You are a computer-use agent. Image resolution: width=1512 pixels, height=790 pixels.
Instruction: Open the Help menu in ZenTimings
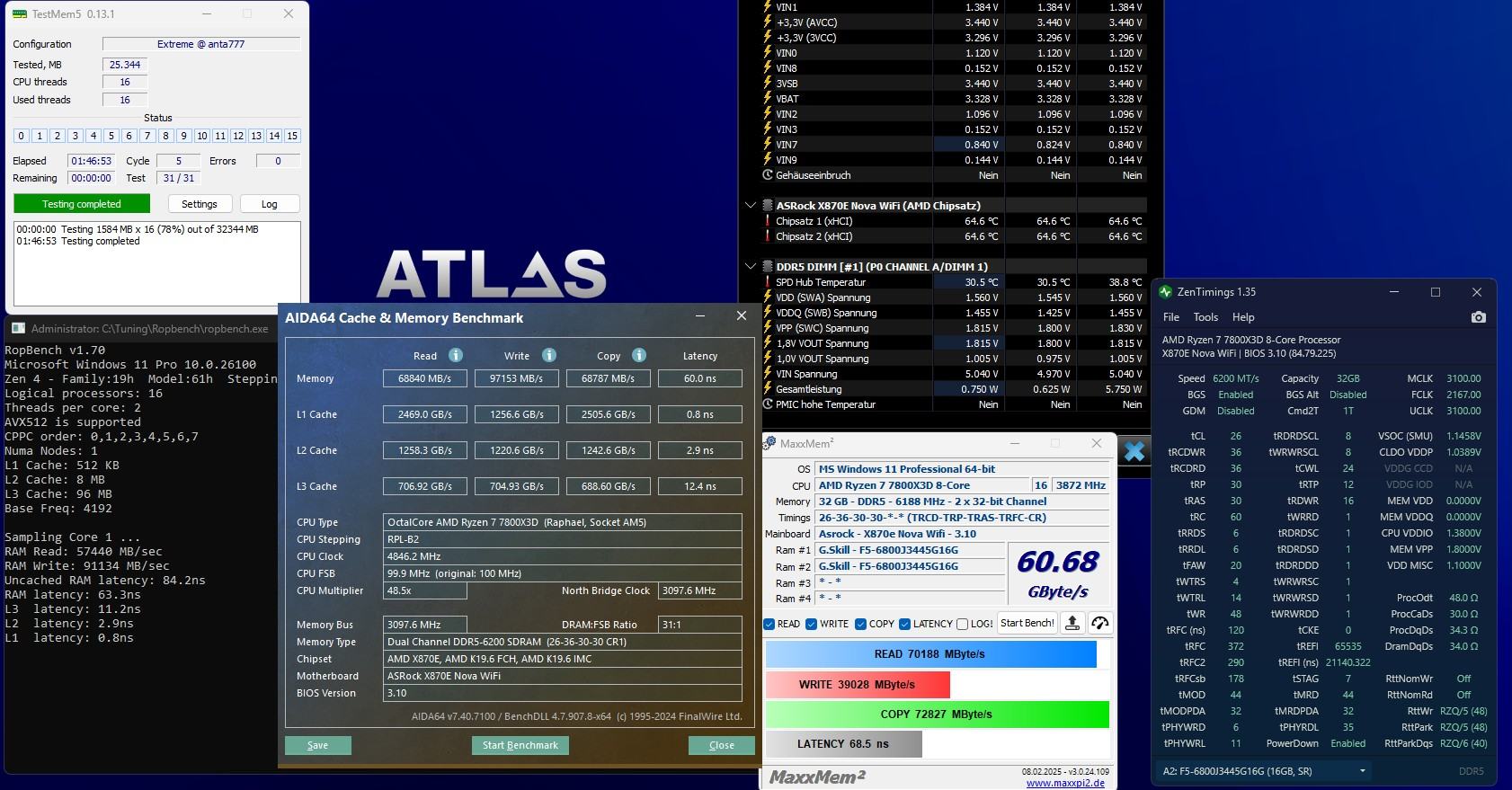[x=1243, y=317]
